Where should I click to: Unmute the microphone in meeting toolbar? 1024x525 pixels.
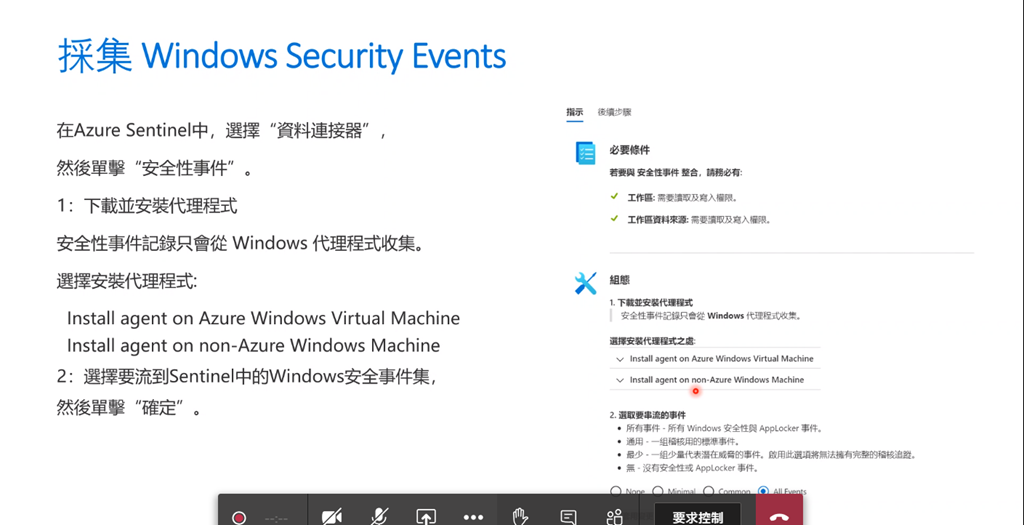tap(379, 517)
